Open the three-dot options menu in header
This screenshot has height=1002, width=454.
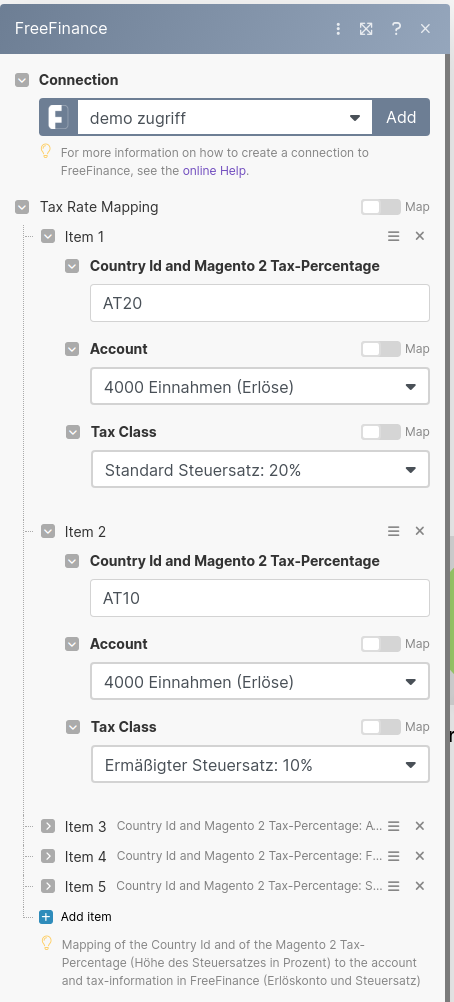[338, 29]
